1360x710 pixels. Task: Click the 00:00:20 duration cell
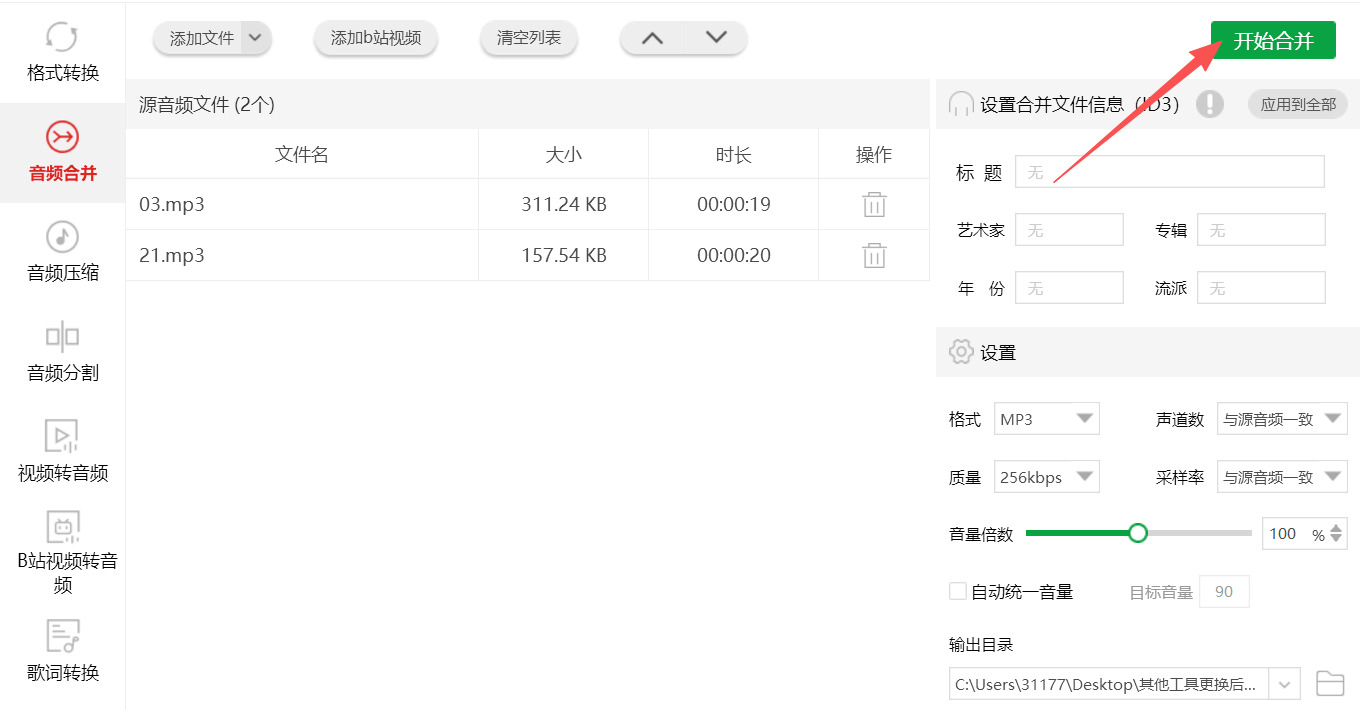tap(733, 255)
